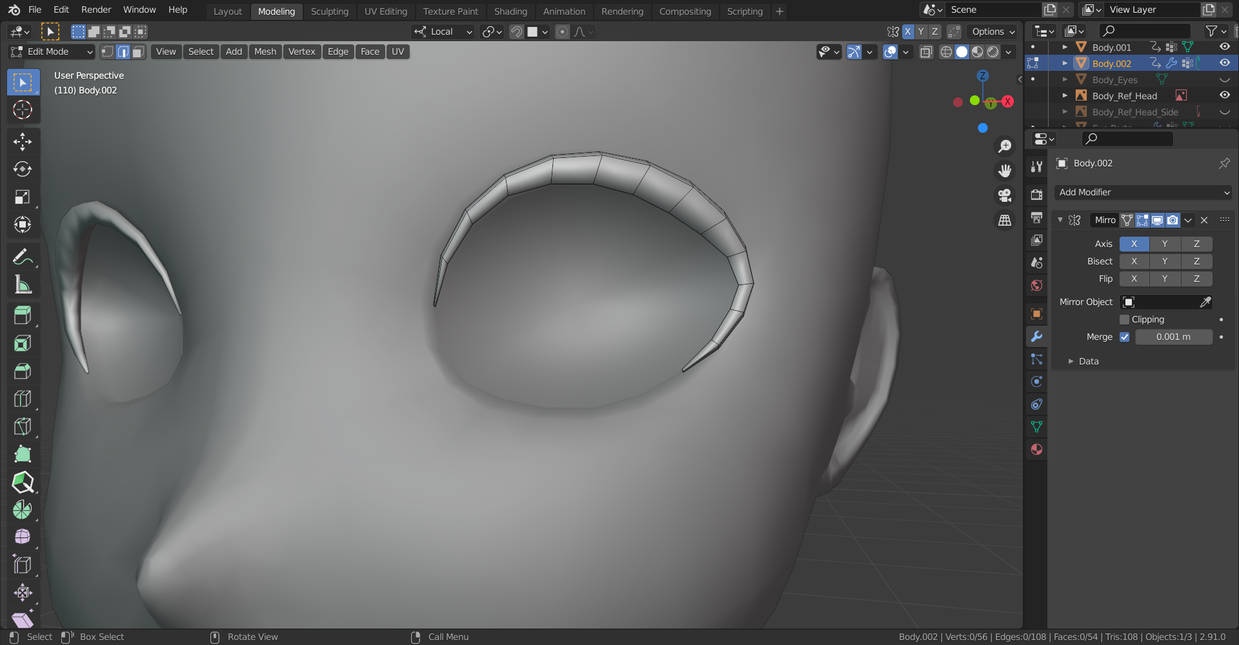The height and width of the screenshot is (645, 1239).
Task: Open the Edit Mode selector dropdown
Action: click(x=51, y=51)
